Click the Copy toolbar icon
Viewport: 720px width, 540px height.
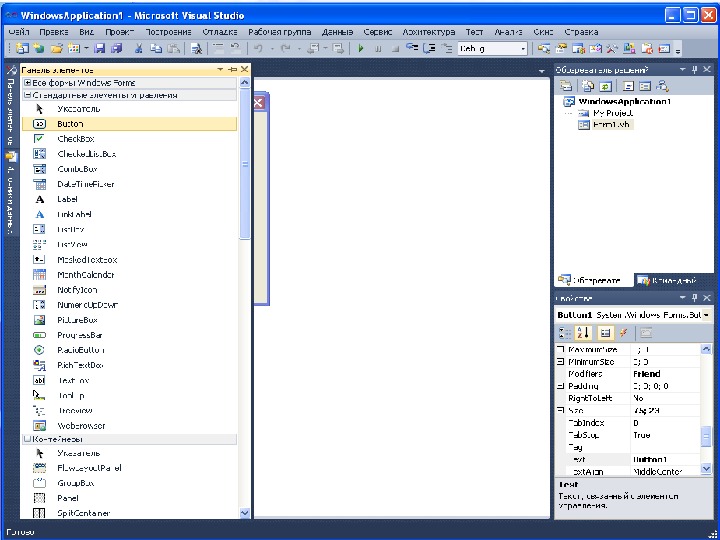coord(156,48)
